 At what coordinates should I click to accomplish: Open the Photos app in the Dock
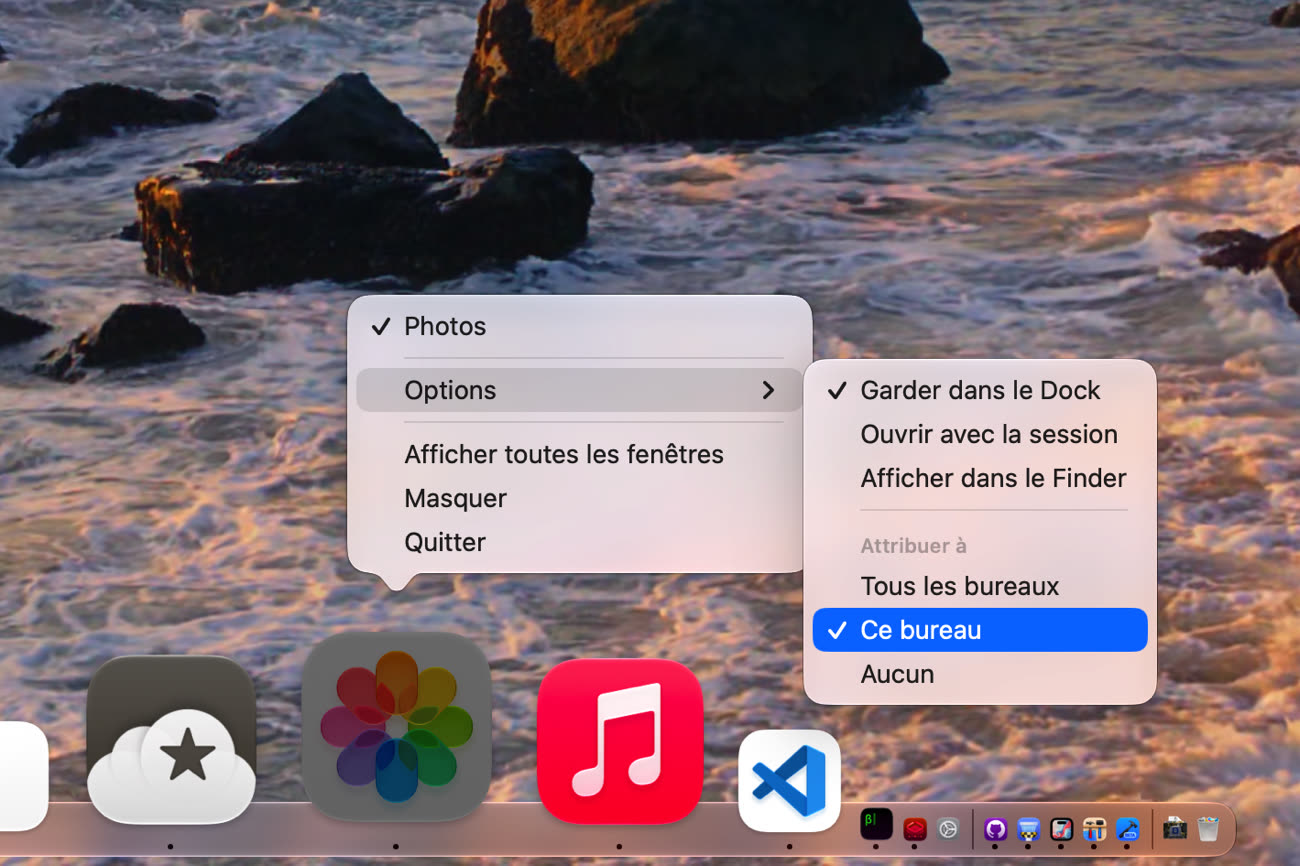(396, 727)
